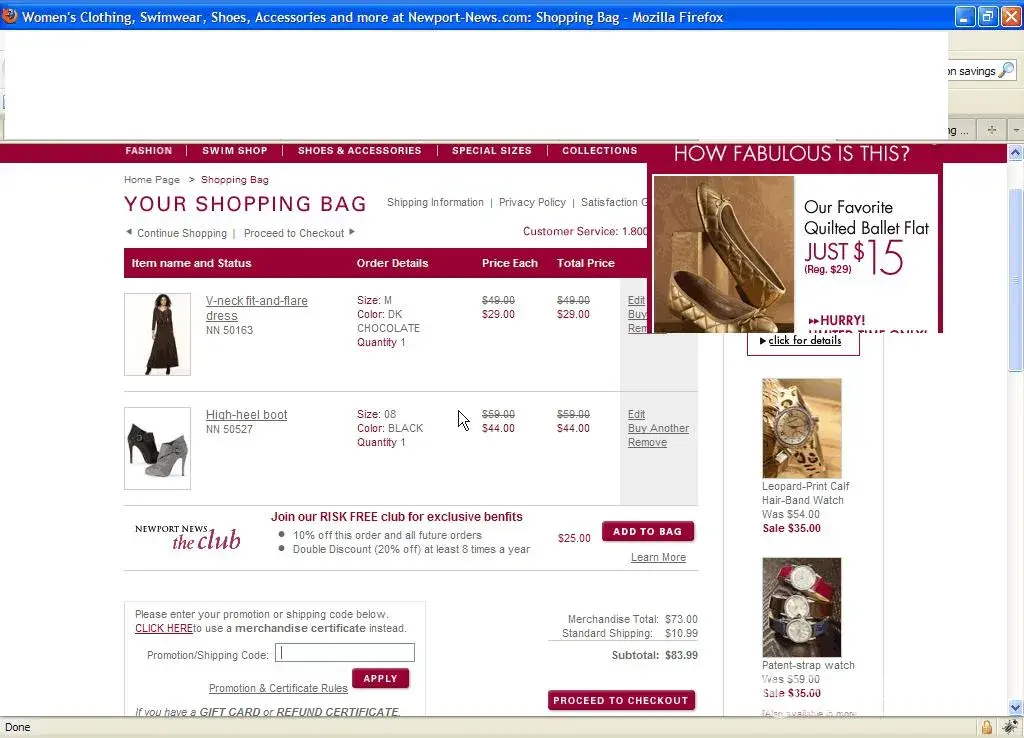Viewport: 1024px width, 738px height.
Task: Open a new tab with plus button
Action: 991,130
